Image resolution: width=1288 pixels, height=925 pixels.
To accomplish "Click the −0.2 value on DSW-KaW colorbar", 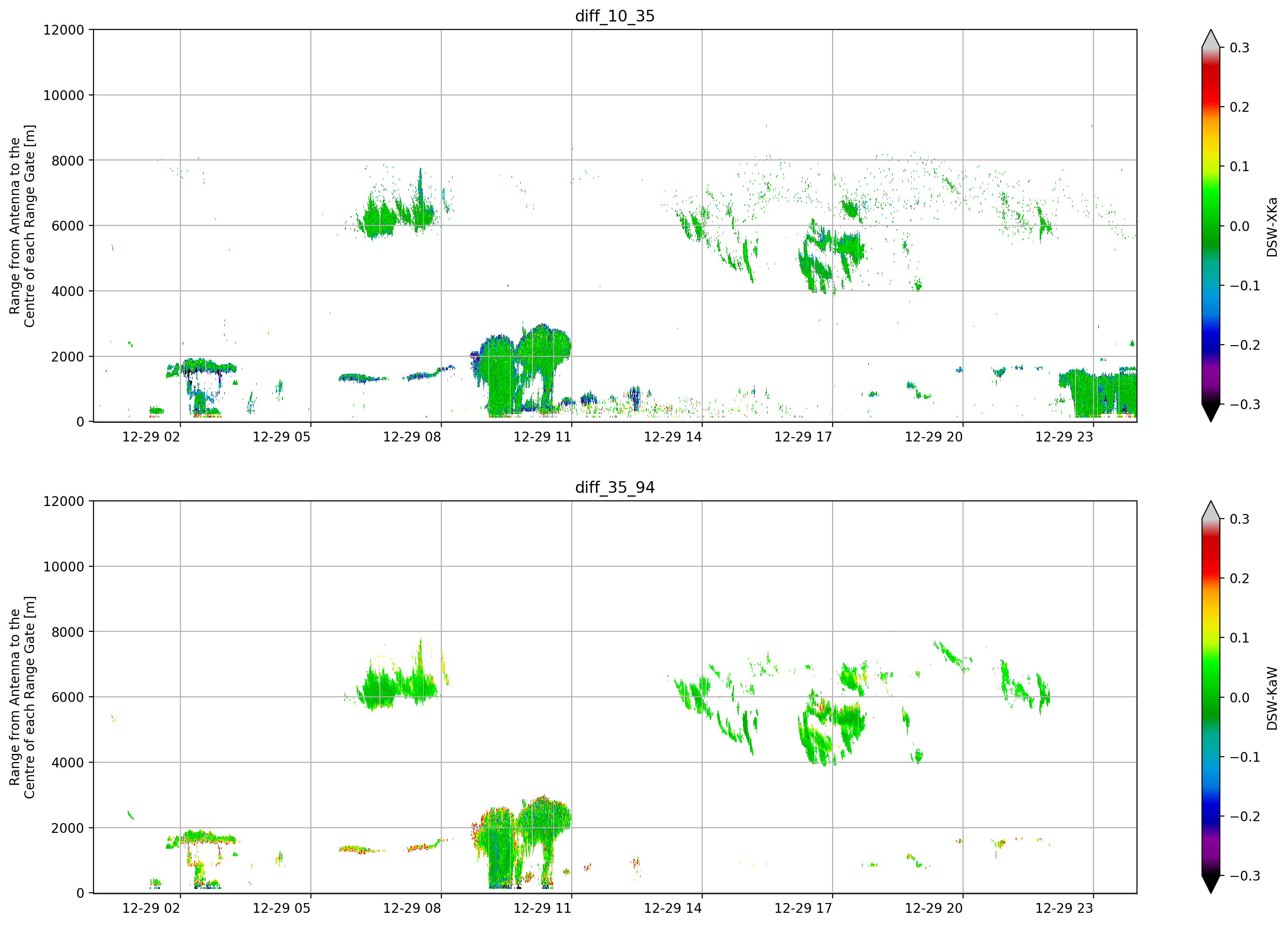I will point(1245,817).
